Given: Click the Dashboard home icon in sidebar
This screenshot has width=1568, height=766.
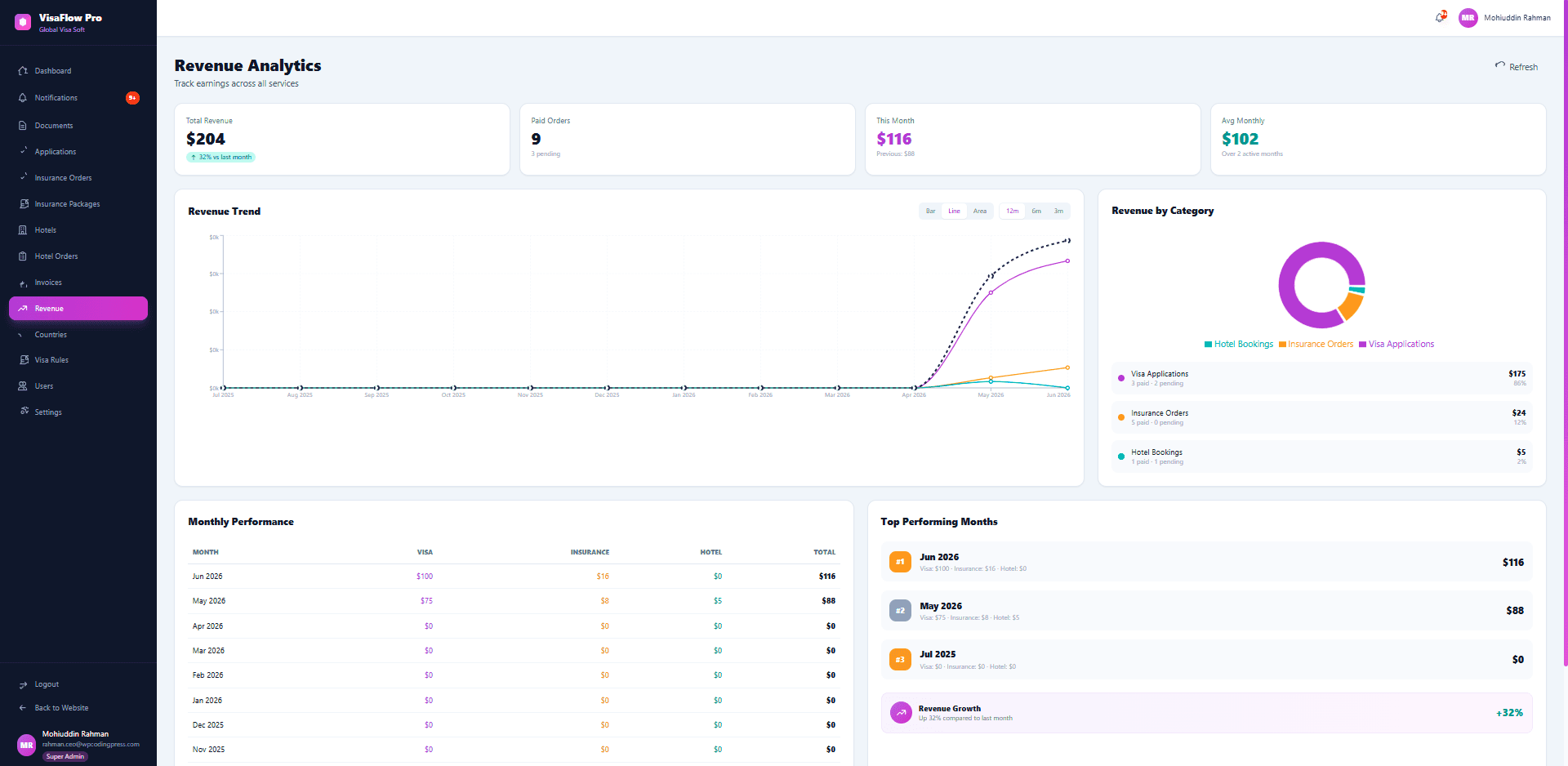Looking at the screenshot, I should (x=23, y=71).
